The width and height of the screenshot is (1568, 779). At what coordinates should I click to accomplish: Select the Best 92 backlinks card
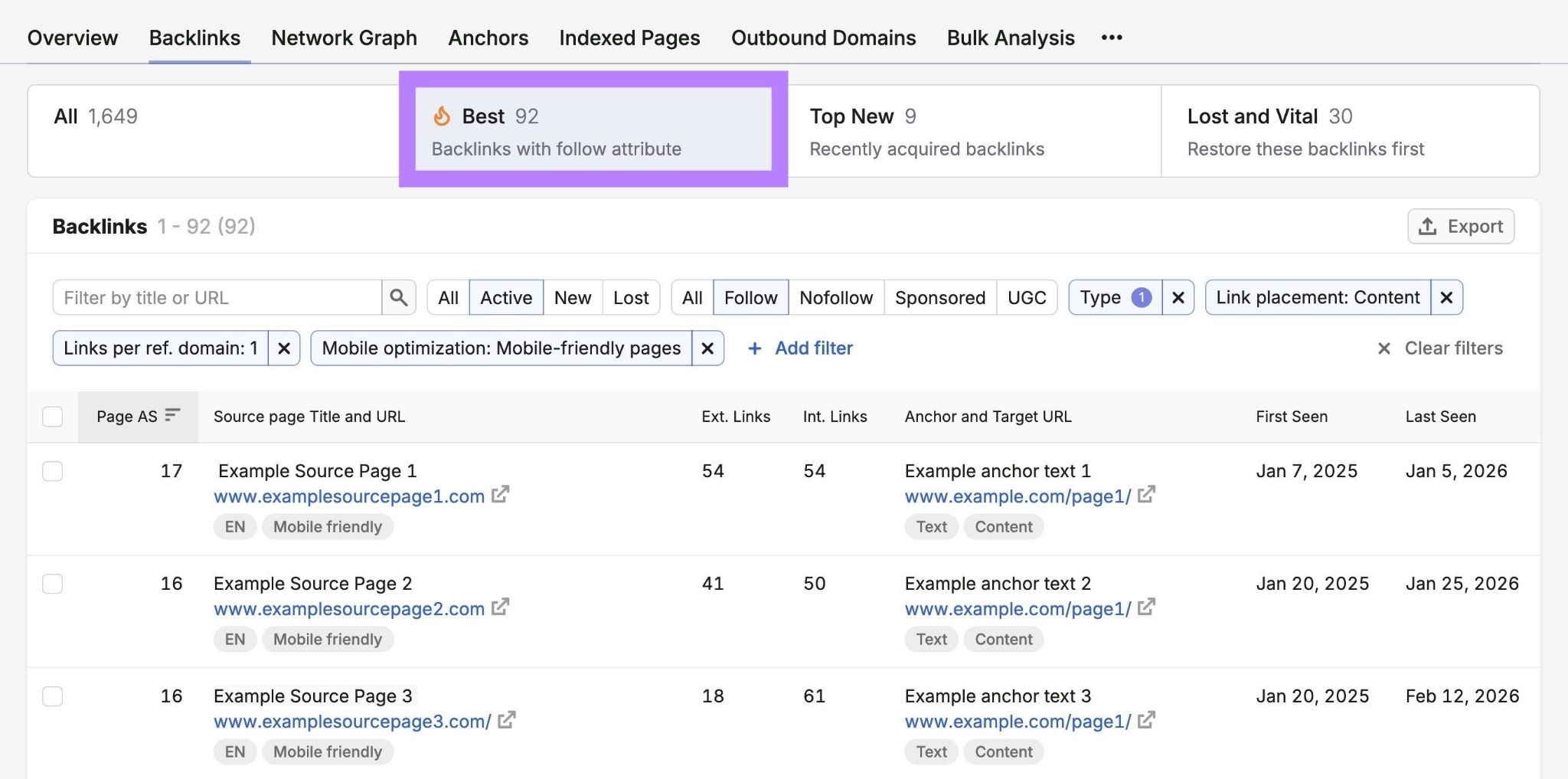tap(593, 129)
